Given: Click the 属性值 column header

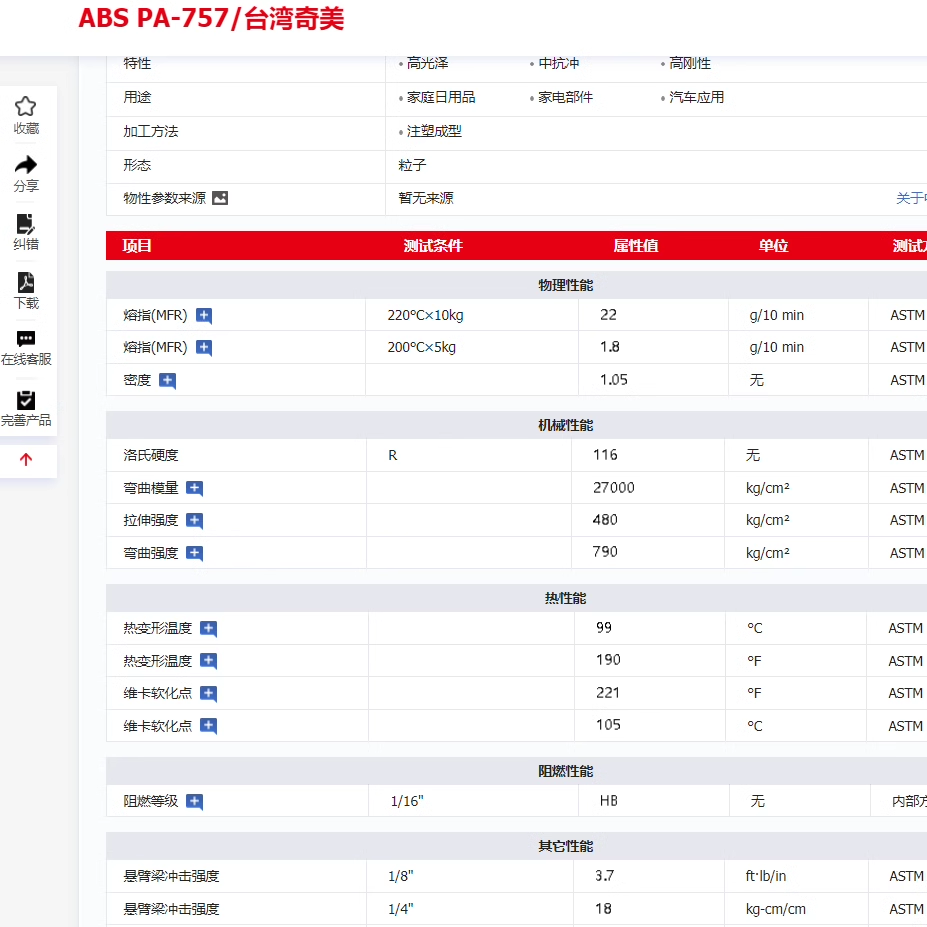Looking at the screenshot, I should [x=636, y=245].
